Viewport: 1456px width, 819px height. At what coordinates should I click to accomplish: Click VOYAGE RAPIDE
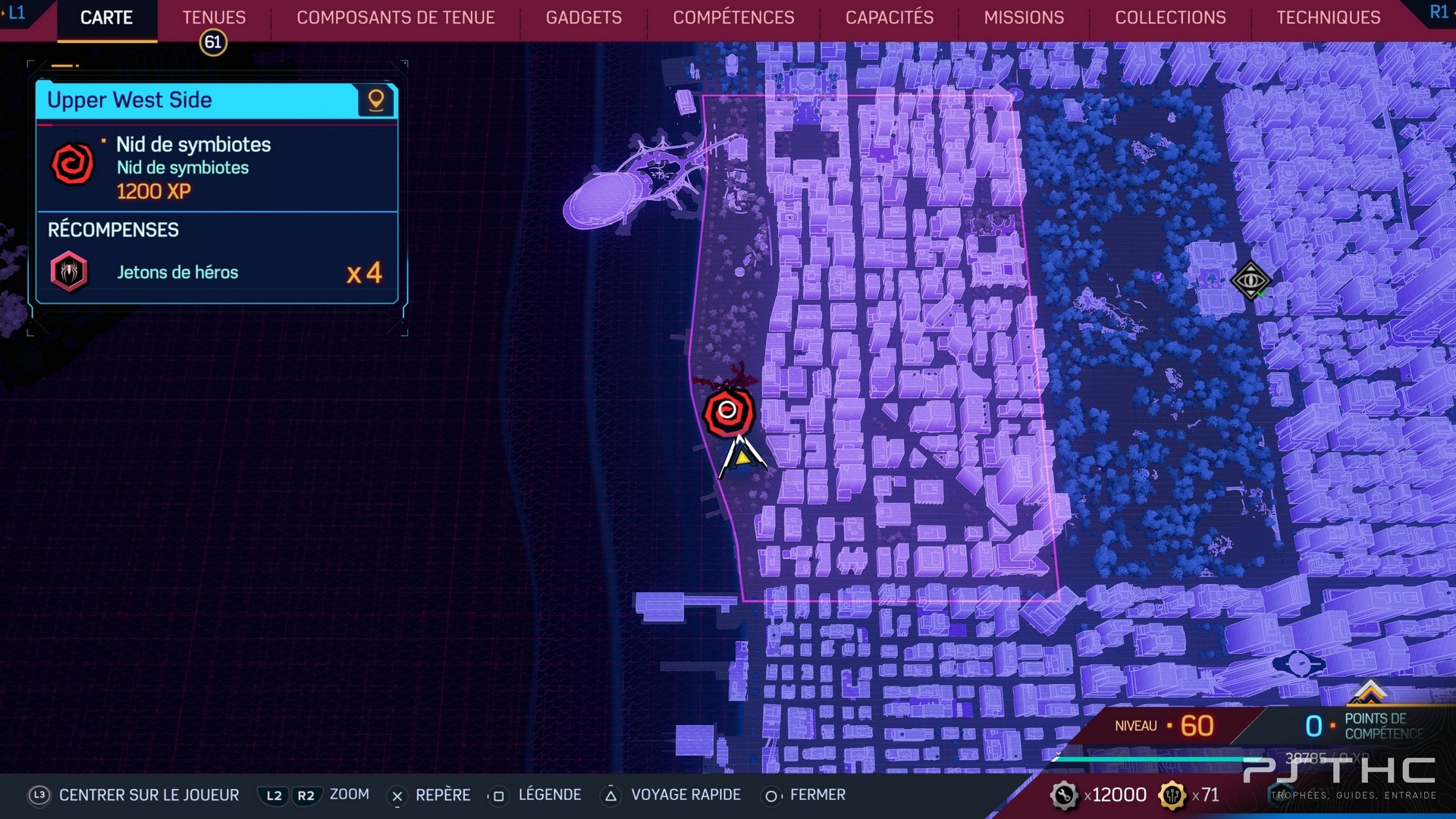point(686,795)
